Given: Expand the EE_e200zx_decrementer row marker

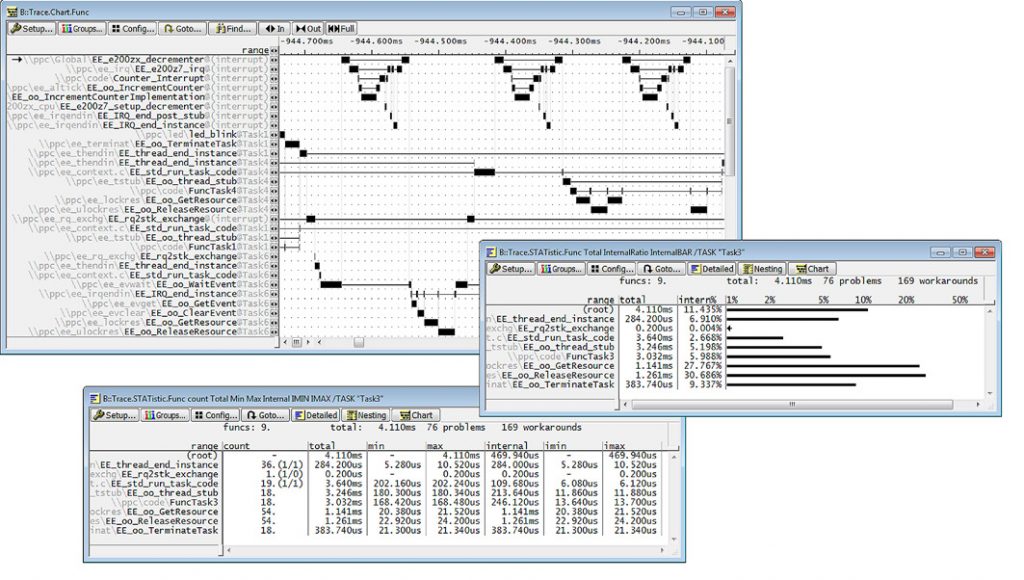Looking at the screenshot, I should point(274,61).
